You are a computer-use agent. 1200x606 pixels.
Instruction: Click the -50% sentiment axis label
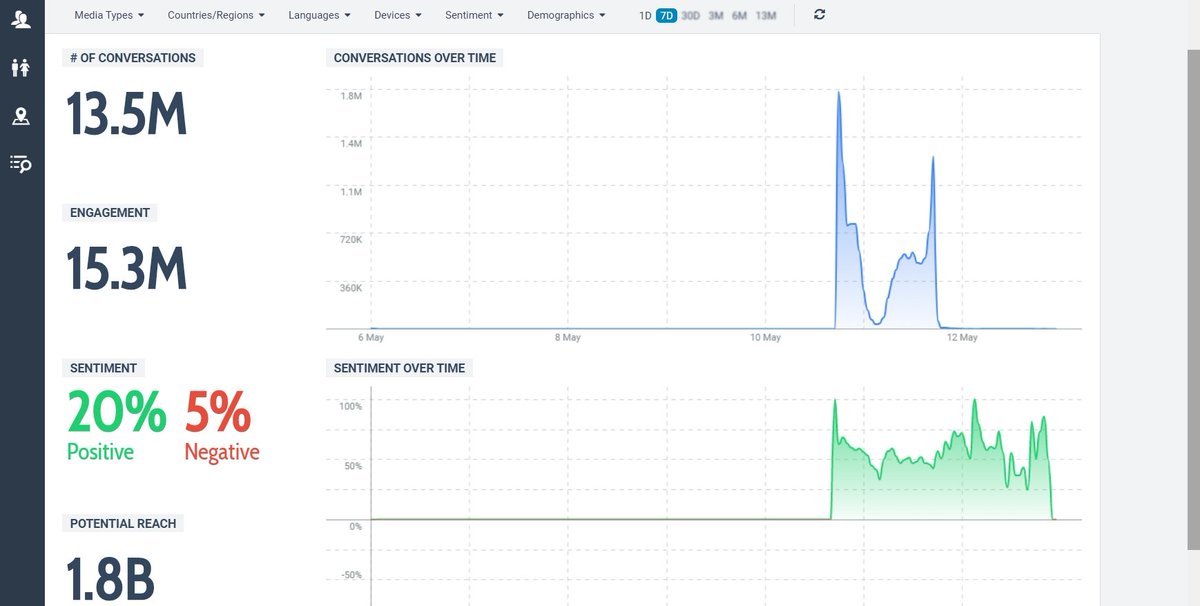(350, 575)
